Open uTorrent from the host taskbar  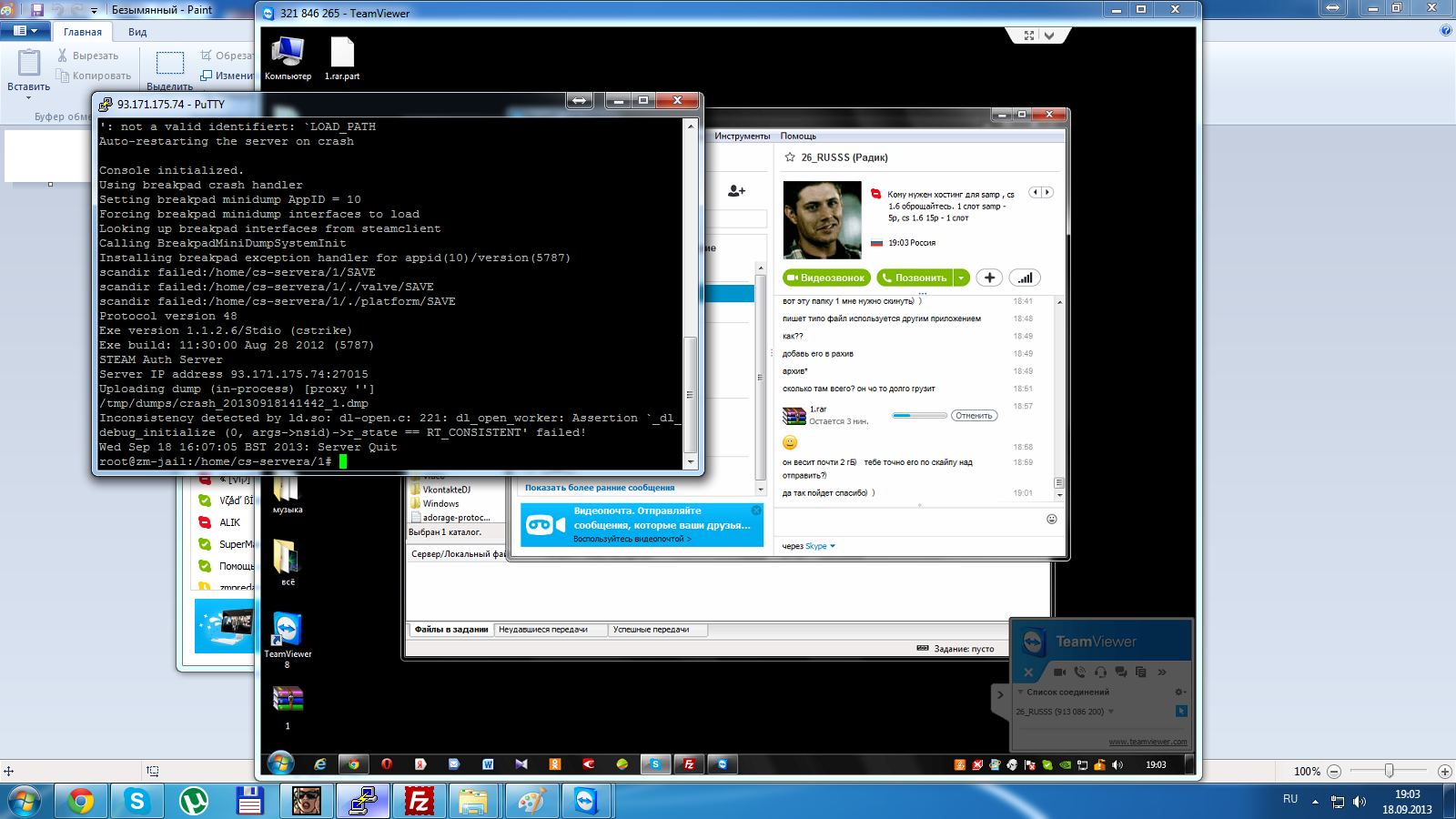[193, 801]
